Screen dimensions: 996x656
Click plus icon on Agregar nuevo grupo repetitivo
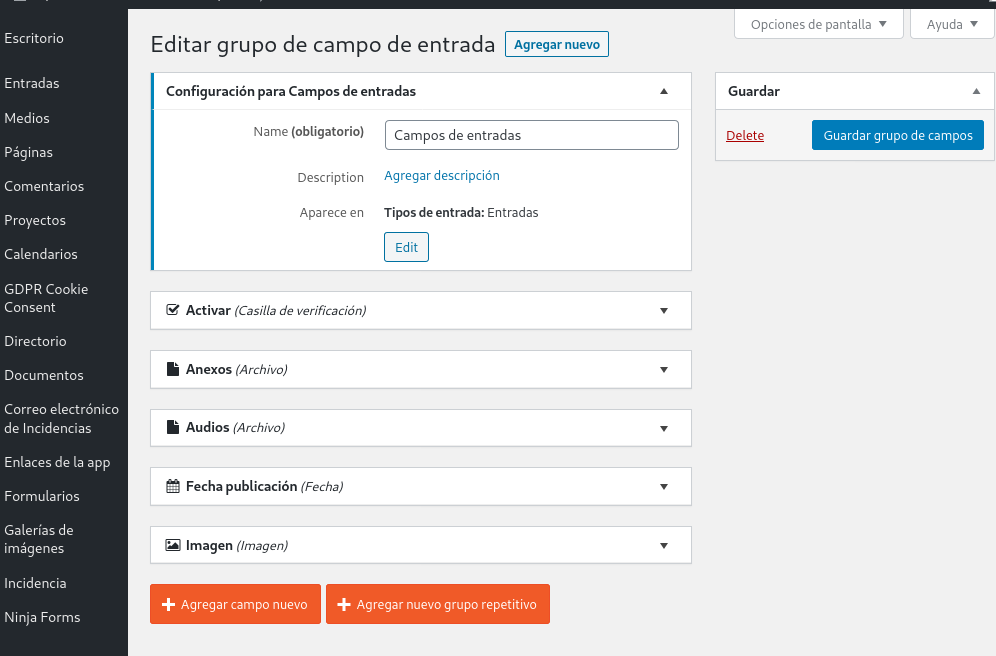pyautogui.click(x=344, y=605)
